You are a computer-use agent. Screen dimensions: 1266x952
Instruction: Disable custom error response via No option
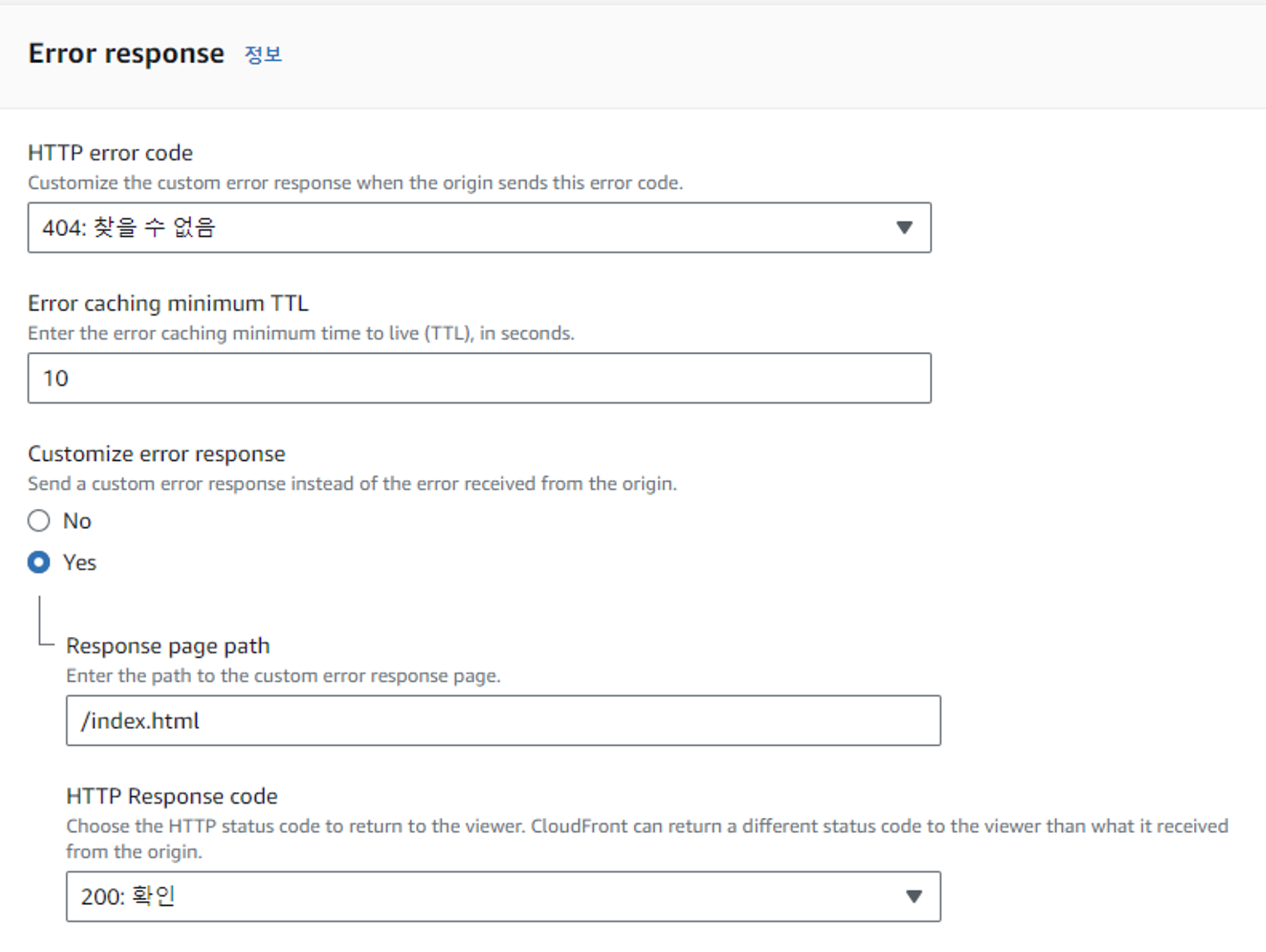(39, 520)
